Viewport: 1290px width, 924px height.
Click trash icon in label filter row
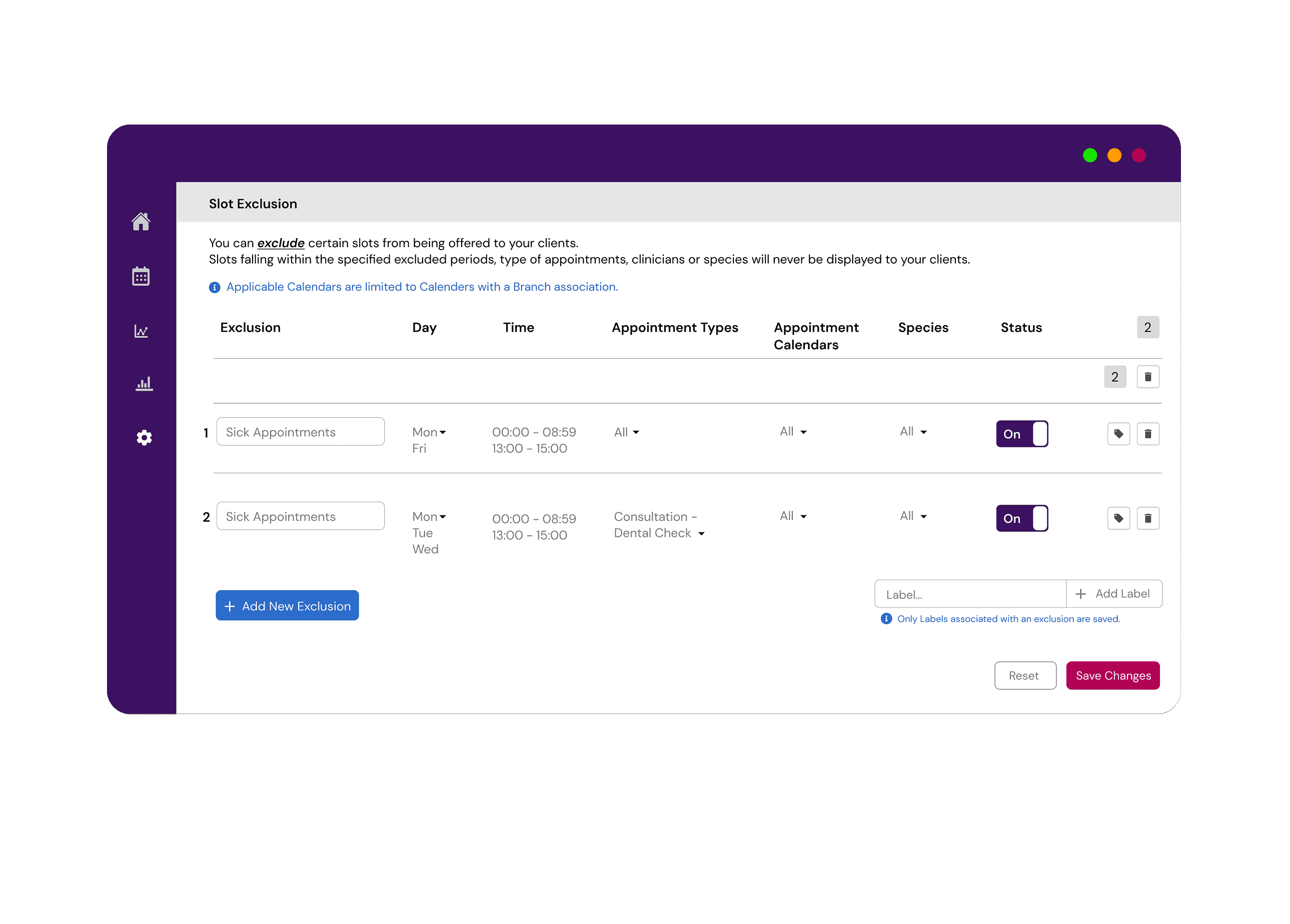(1147, 377)
